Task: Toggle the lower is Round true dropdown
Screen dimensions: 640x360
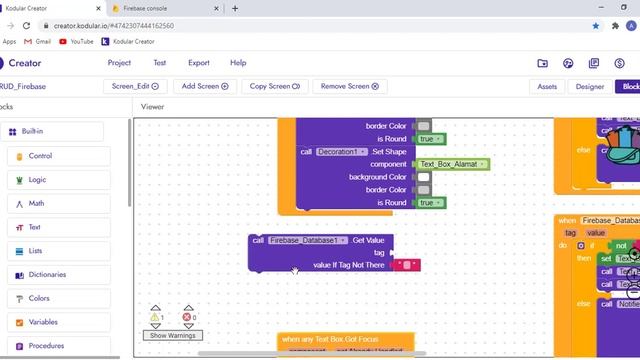Action: point(431,203)
